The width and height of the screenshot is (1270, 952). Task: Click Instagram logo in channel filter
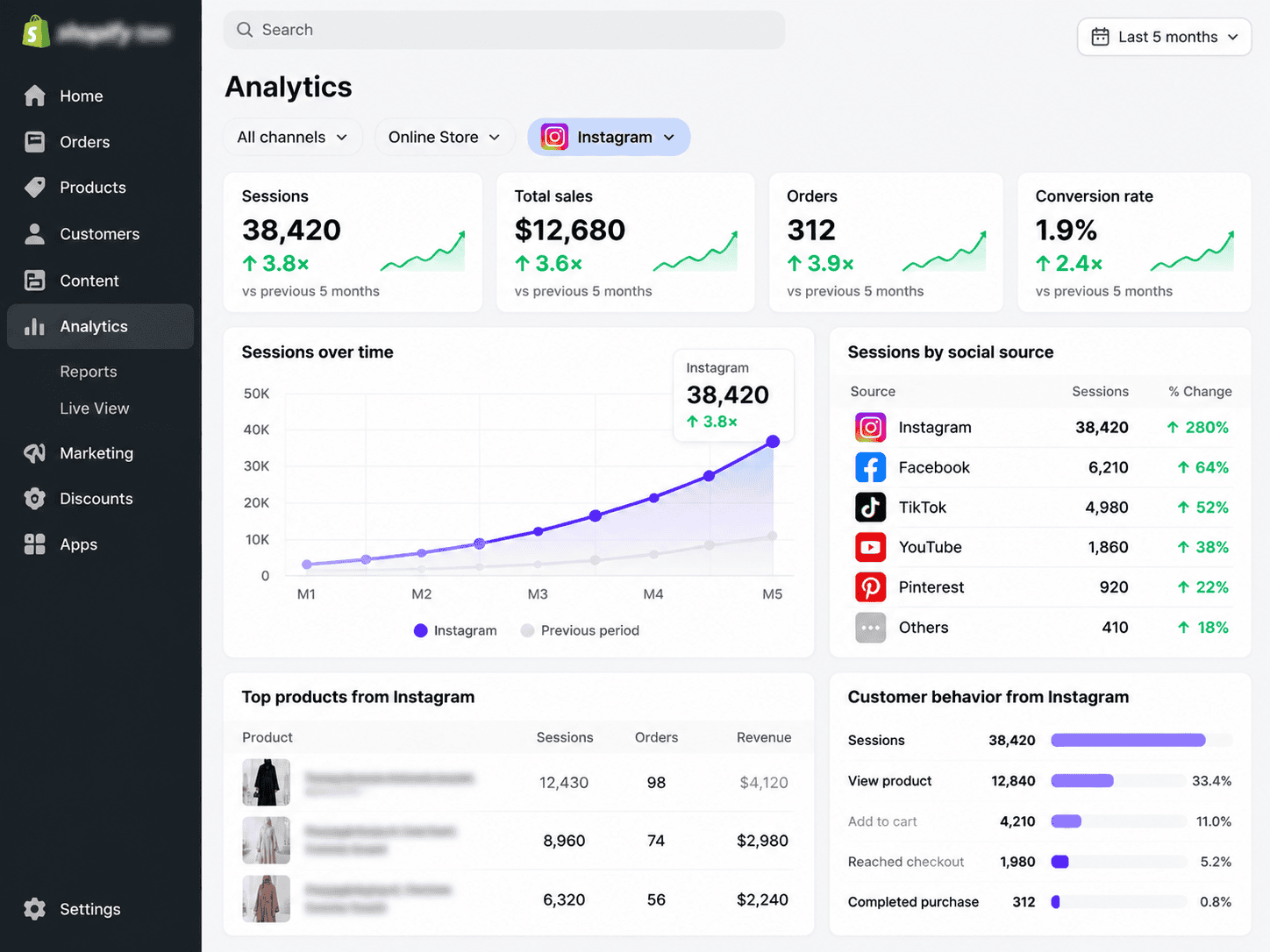(x=554, y=137)
